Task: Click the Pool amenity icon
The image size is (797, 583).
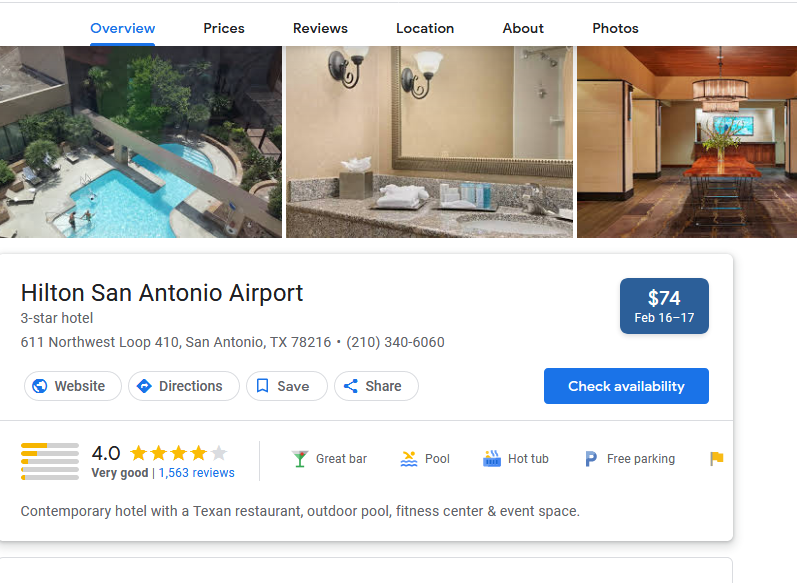Action: tap(408, 459)
